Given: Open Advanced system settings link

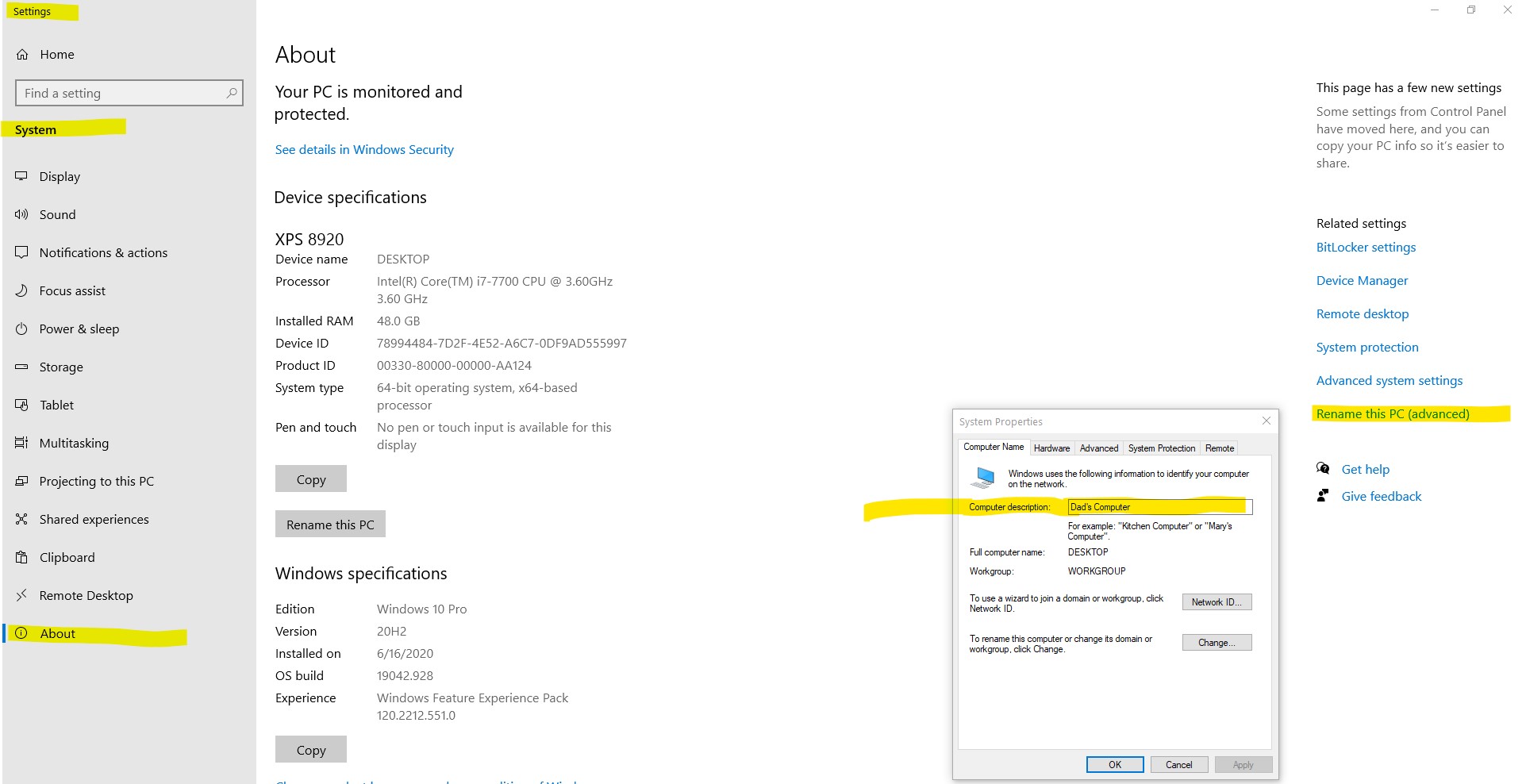Looking at the screenshot, I should click(x=1390, y=381).
